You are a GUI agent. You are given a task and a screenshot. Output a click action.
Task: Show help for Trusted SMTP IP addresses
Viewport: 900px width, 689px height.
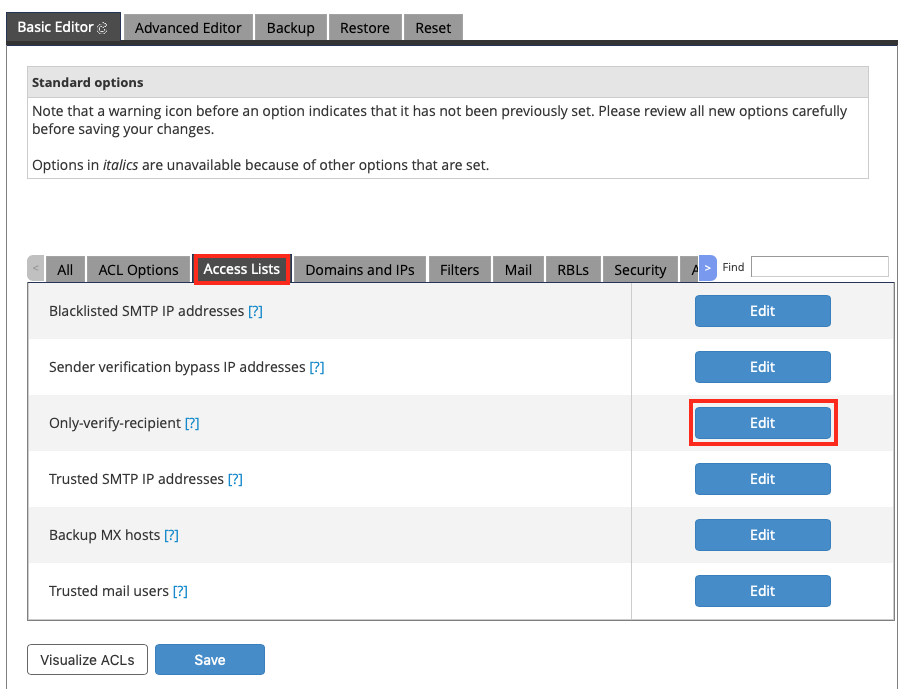coord(235,479)
